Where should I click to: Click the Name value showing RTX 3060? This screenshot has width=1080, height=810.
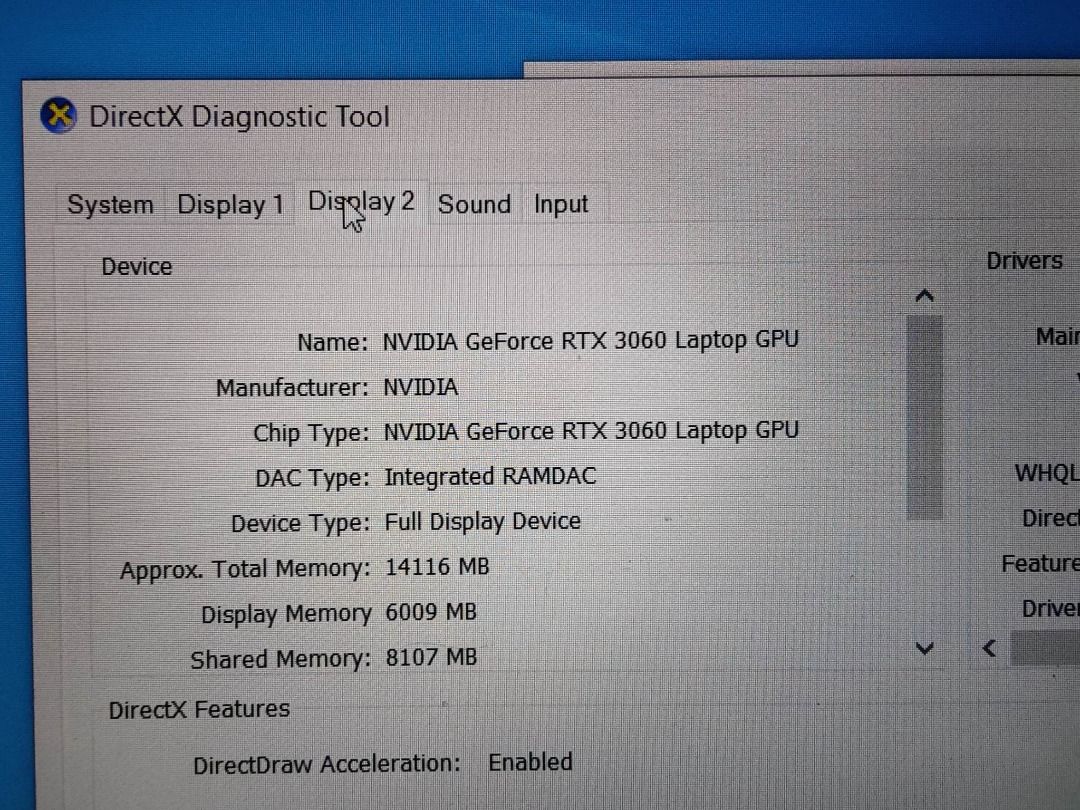click(x=591, y=340)
